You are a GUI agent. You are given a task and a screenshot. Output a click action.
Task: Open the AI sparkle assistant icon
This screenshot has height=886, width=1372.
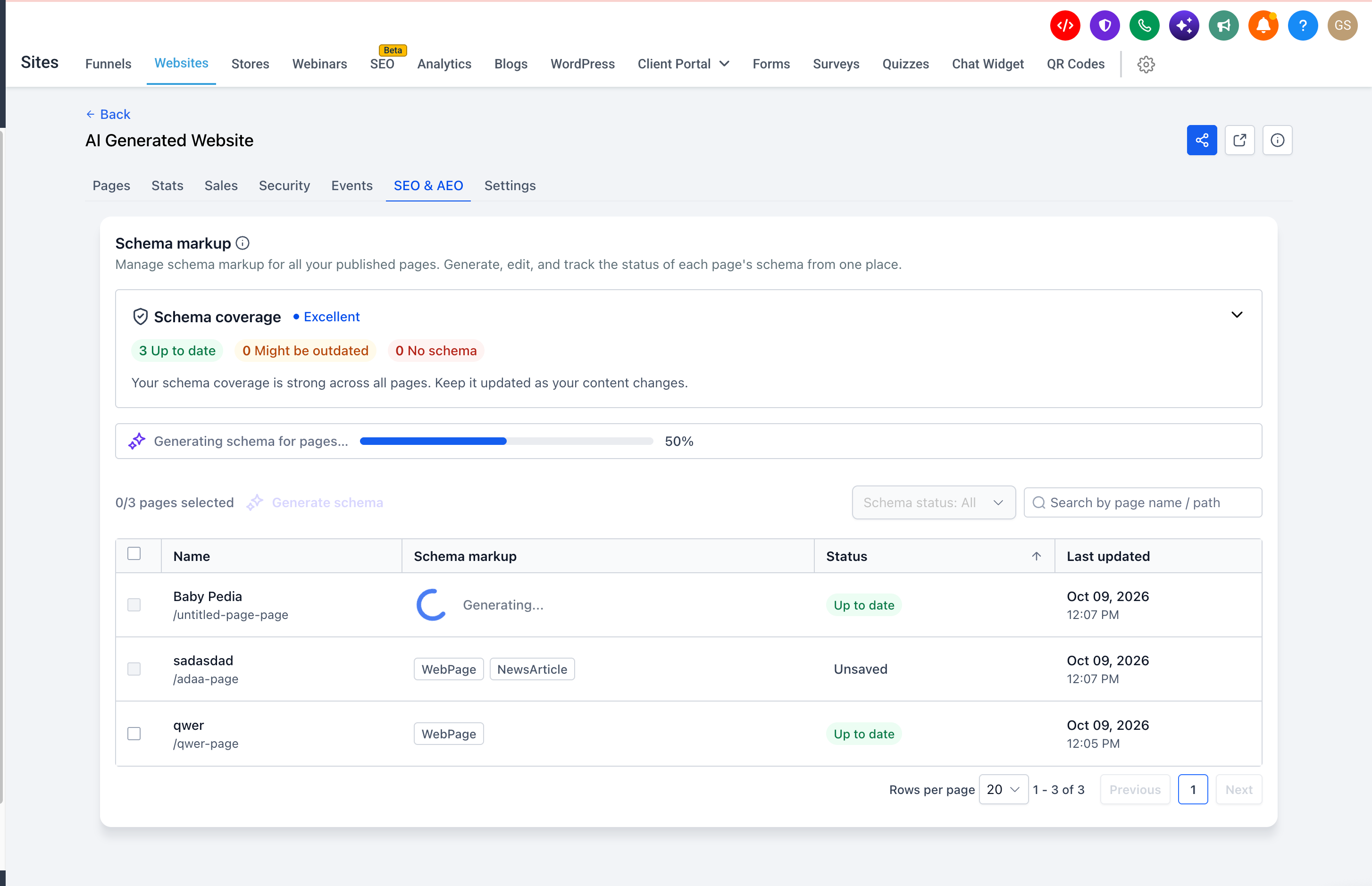pyautogui.click(x=1184, y=25)
